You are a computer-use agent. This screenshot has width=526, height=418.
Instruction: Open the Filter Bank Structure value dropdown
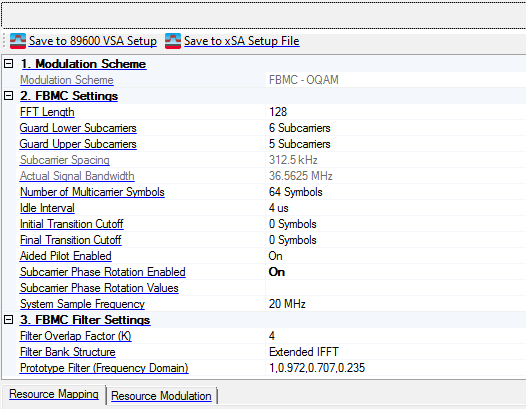click(x=396, y=352)
